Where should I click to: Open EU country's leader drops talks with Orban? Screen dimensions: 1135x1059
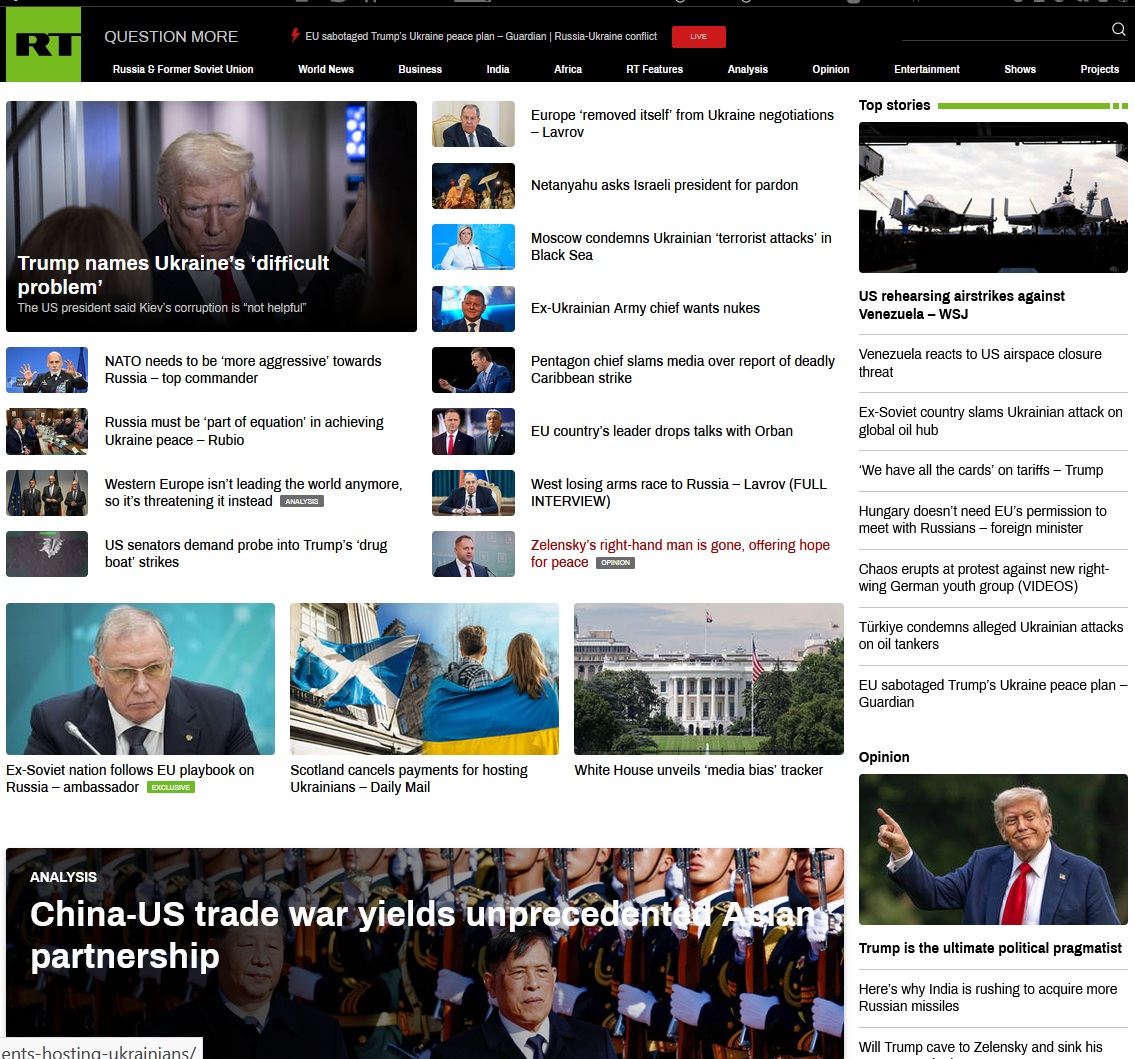[662, 431]
